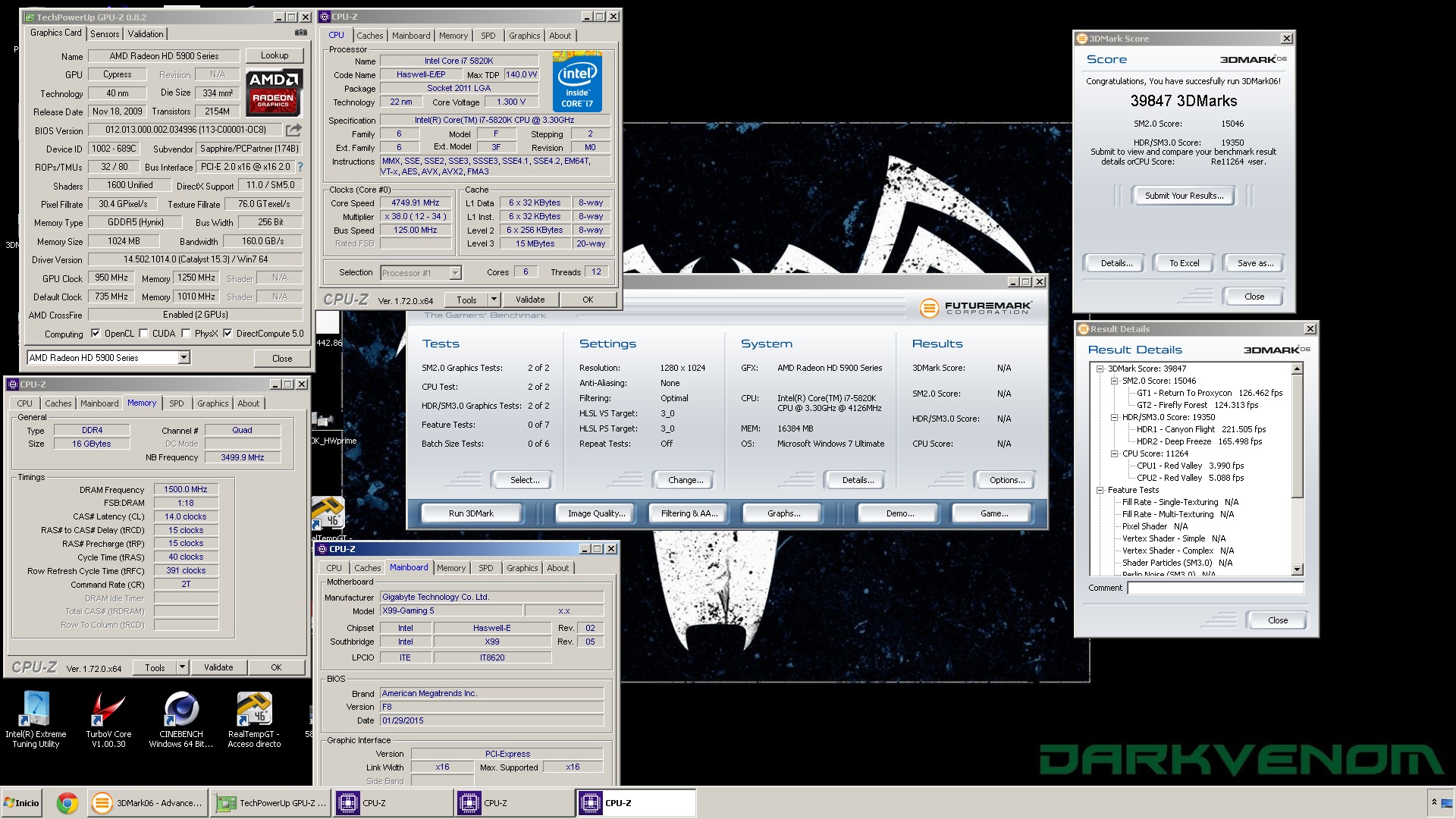Open About tab in top CPU-Z window

click(x=560, y=36)
